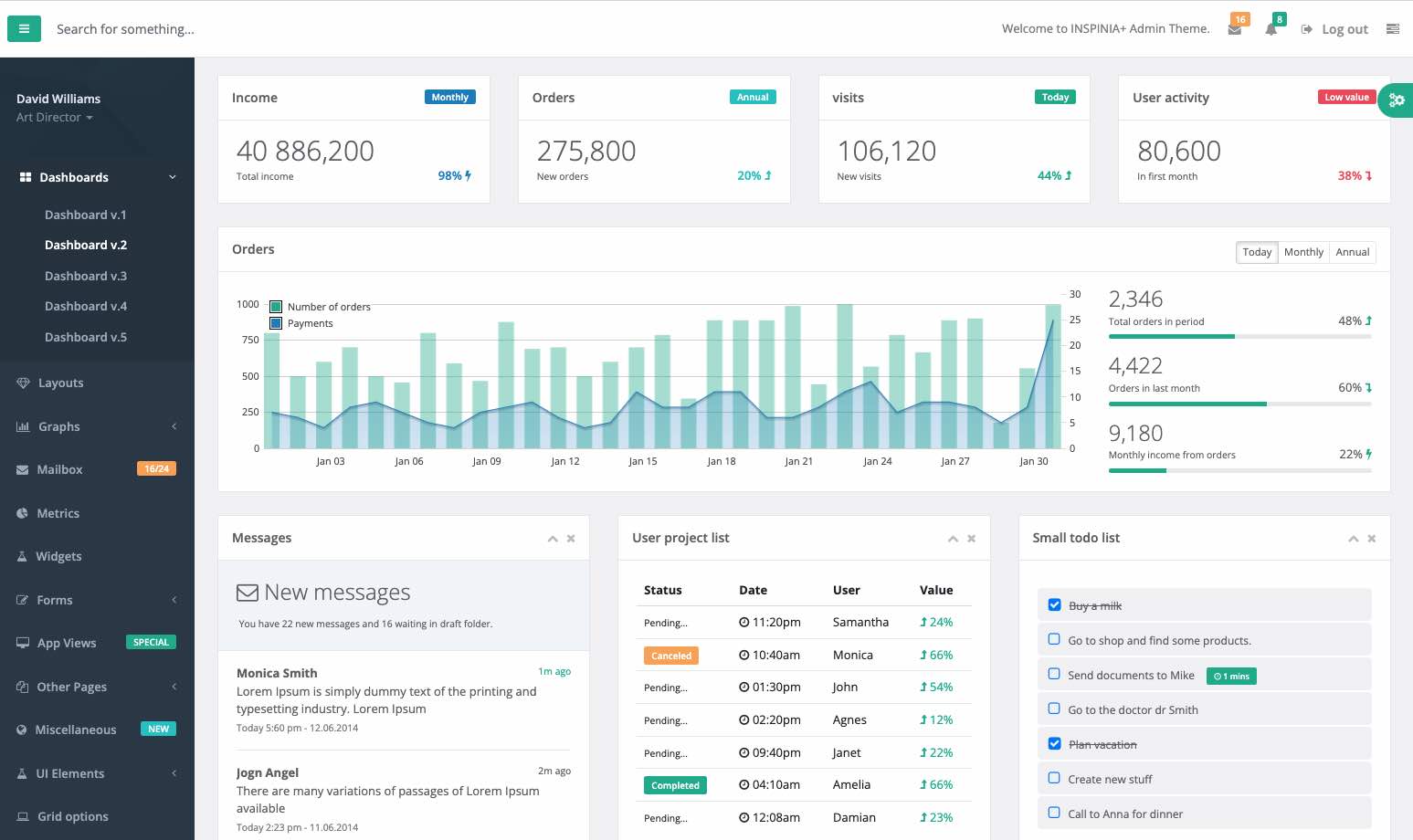Click the Number of orders legend swatch
Screen dimensions: 1413x840
click(x=276, y=307)
